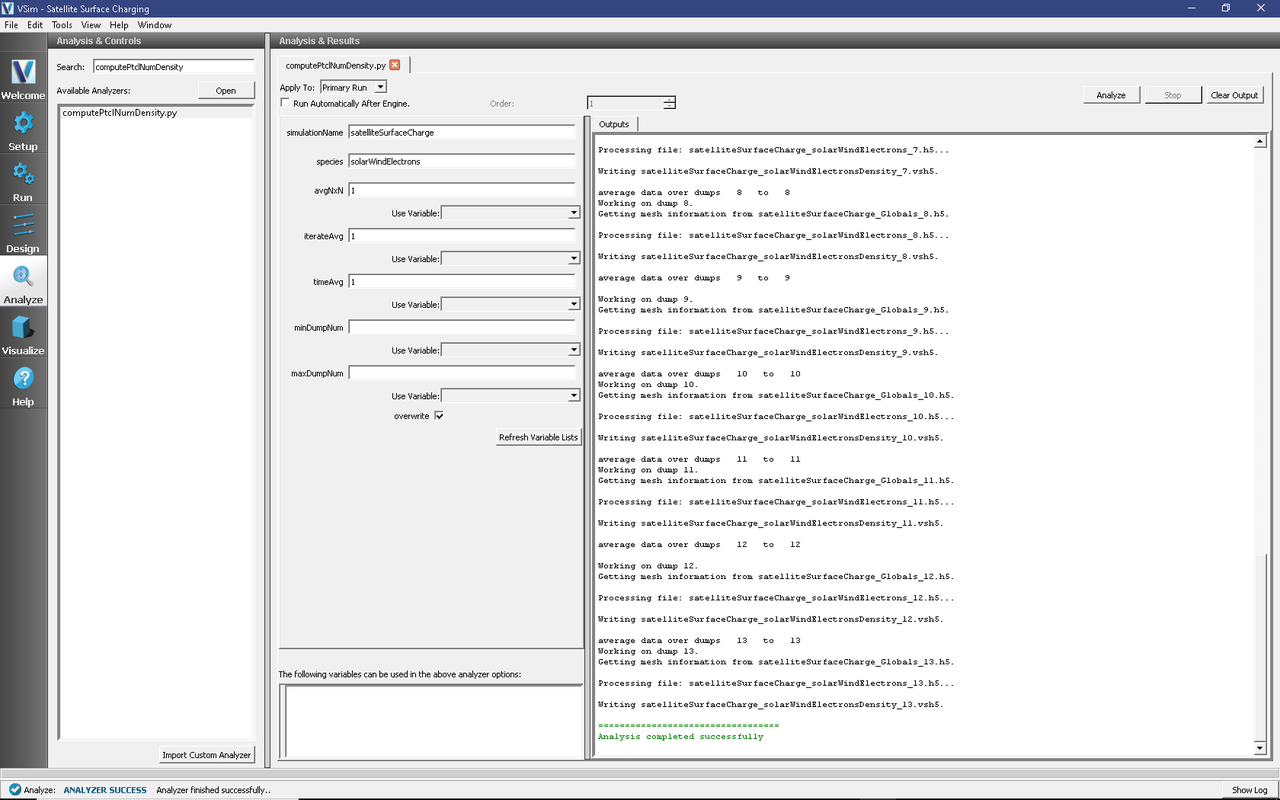The image size is (1280, 800).
Task: Increase the Order spinner value
Action: (x=669, y=100)
